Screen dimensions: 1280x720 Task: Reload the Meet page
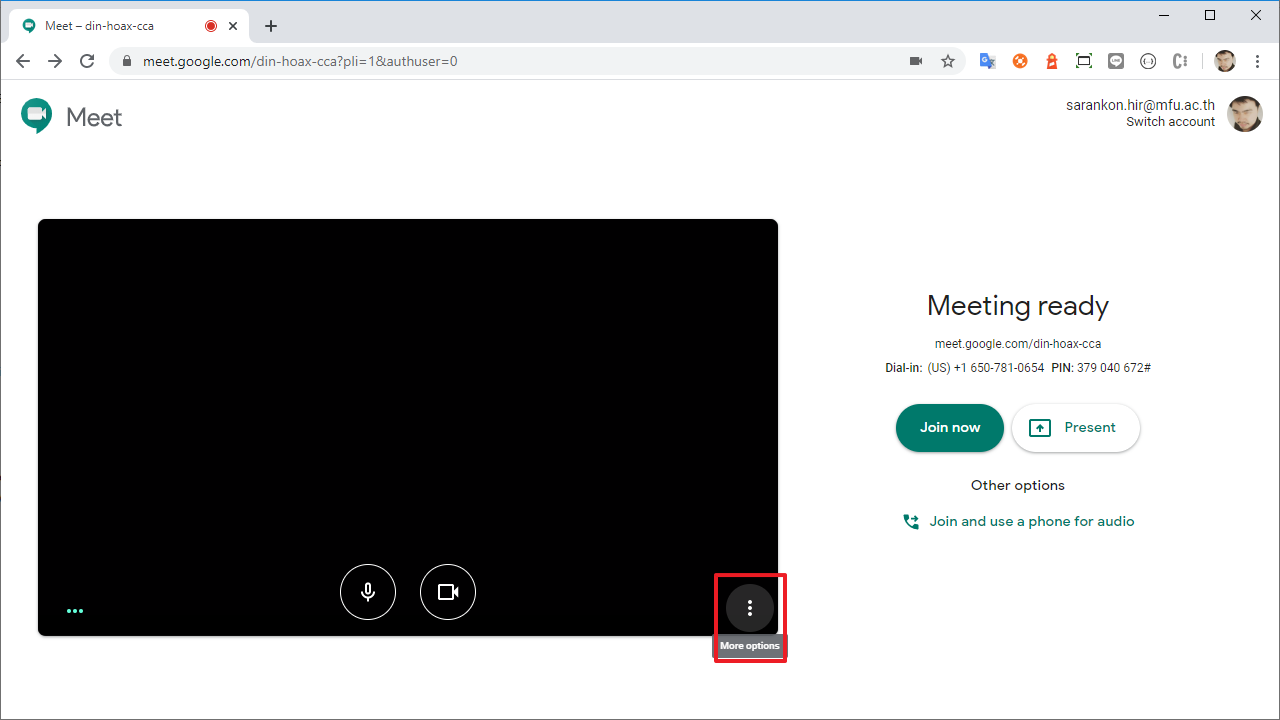point(87,61)
